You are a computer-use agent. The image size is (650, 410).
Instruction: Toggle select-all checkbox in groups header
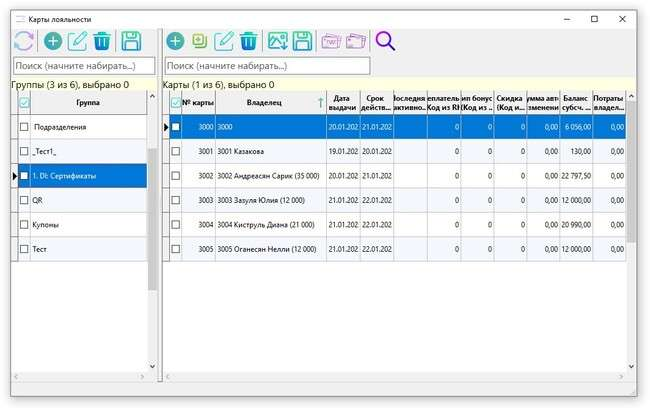25,102
